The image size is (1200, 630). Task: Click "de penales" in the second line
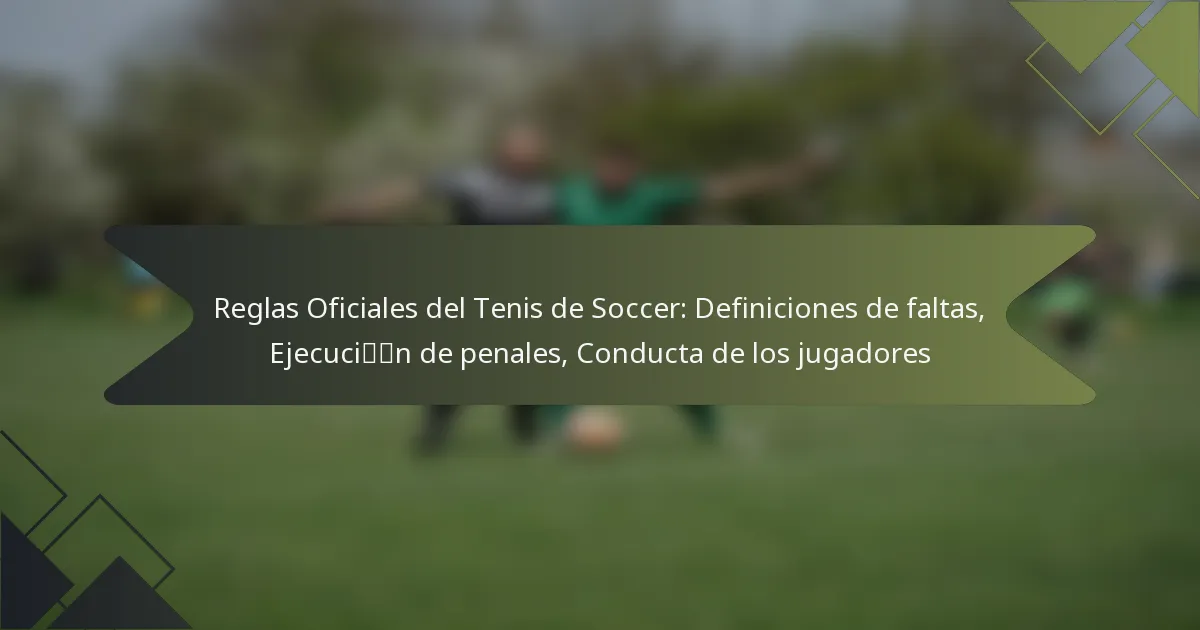tap(481, 353)
